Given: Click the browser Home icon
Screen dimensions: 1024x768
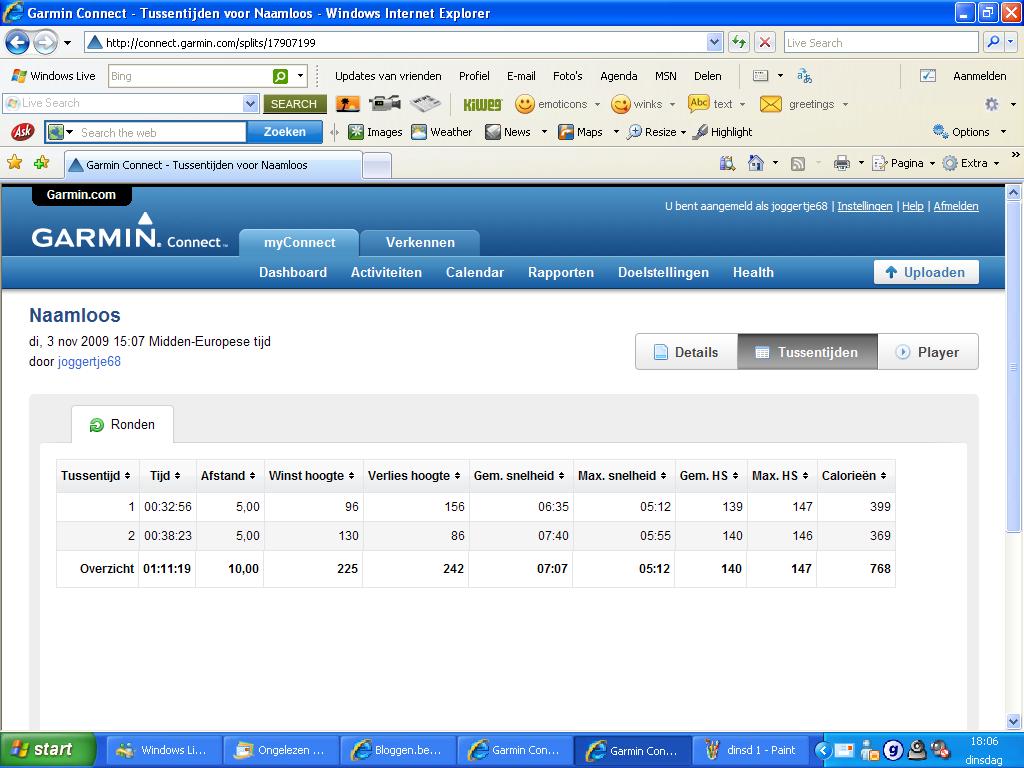Looking at the screenshot, I should (x=756, y=163).
